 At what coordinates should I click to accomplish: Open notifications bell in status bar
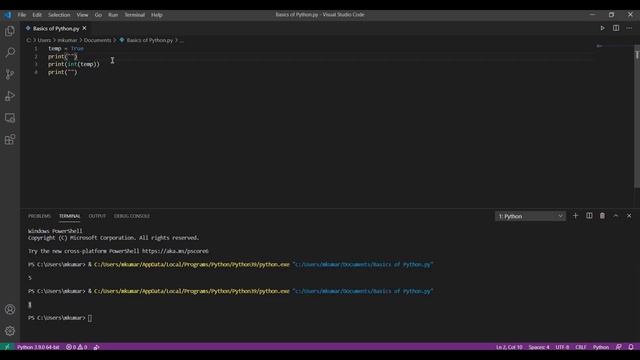631,347
